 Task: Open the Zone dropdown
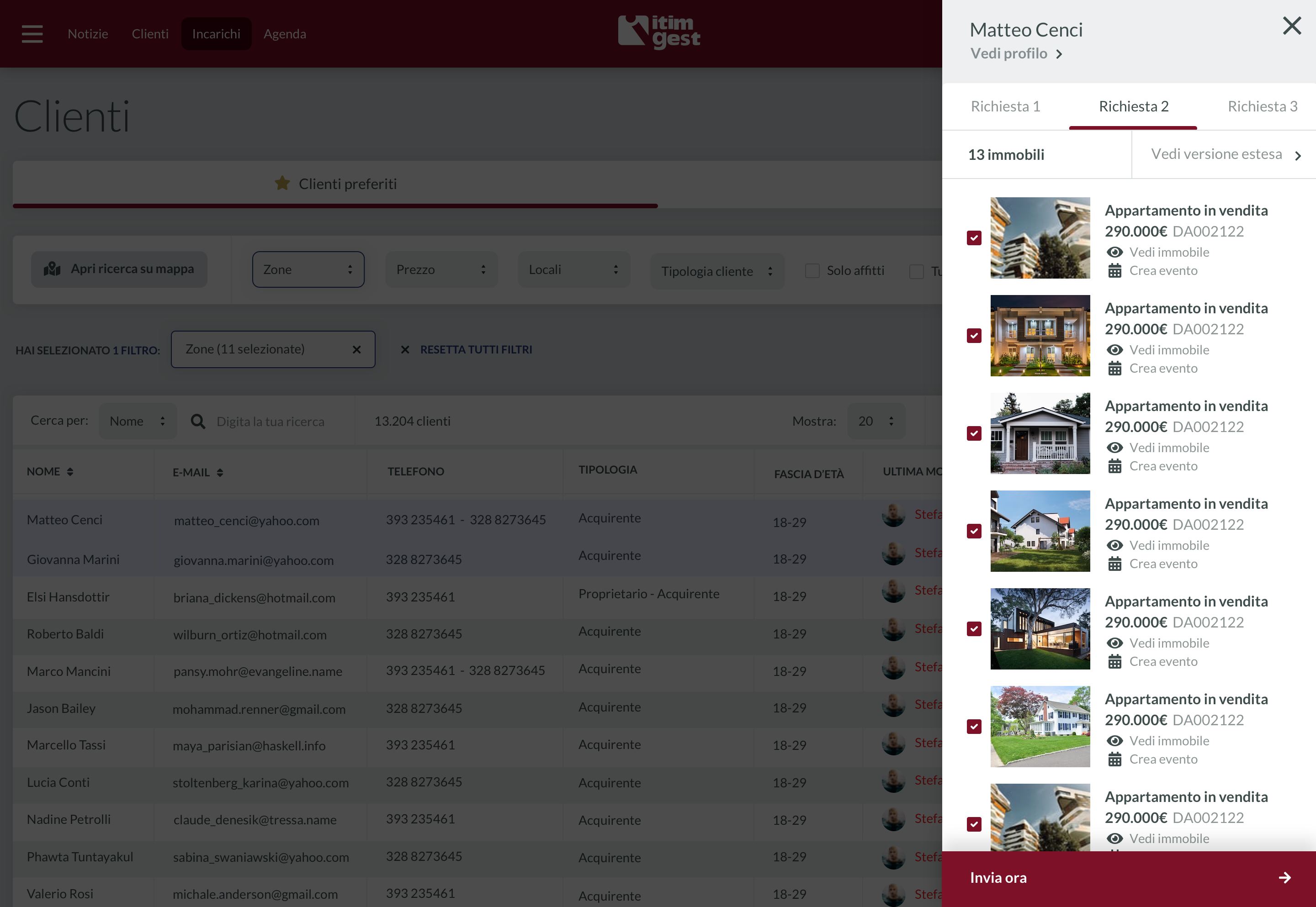(308, 269)
